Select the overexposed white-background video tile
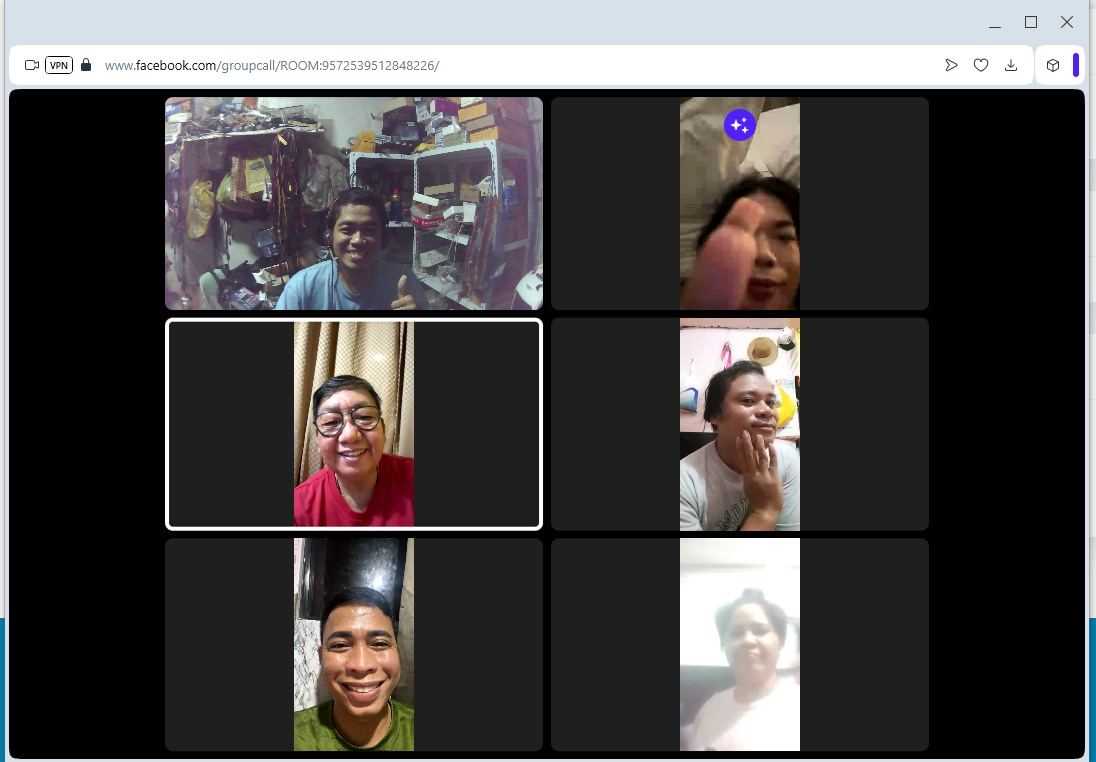The image size is (1096, 762). point(740,645)
